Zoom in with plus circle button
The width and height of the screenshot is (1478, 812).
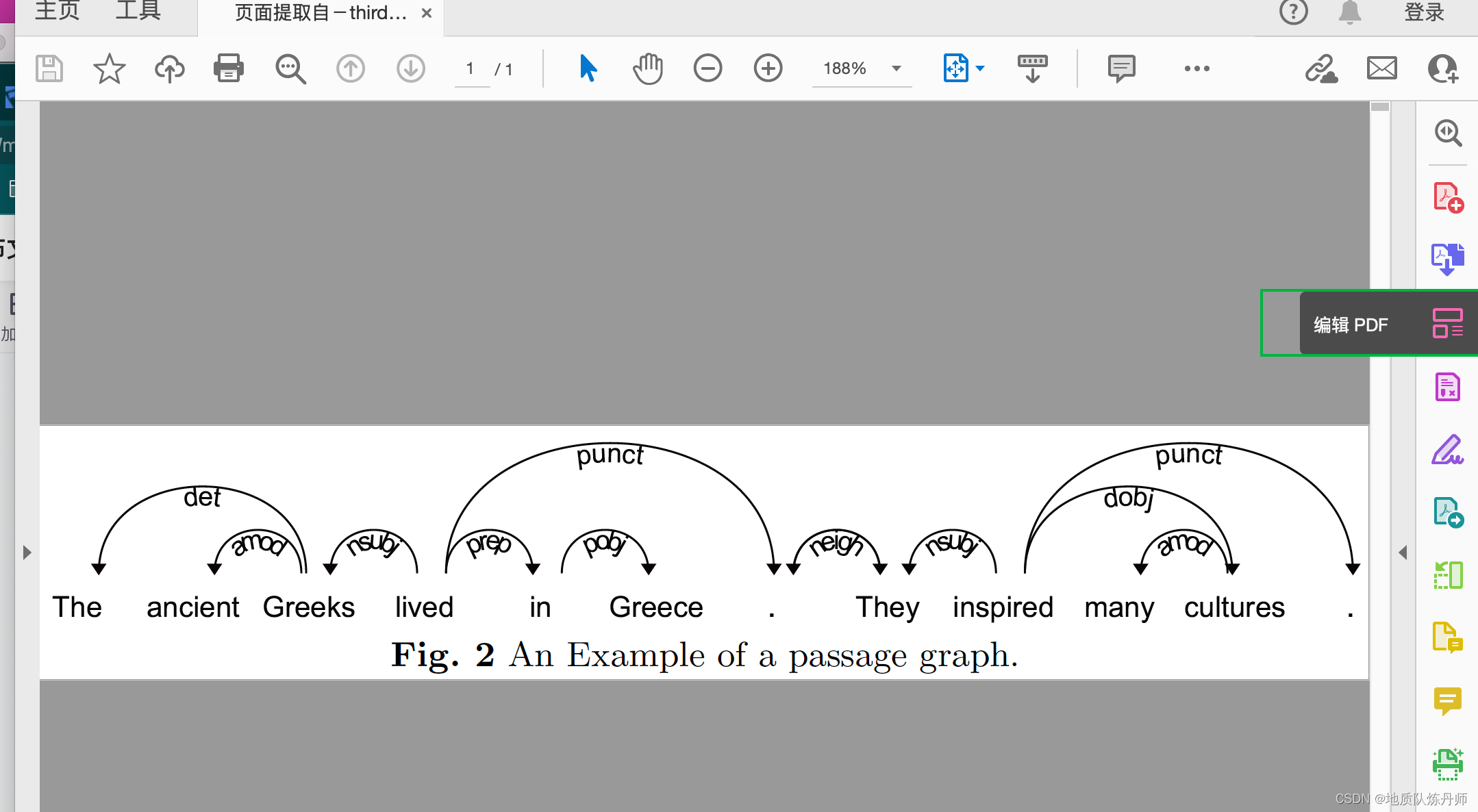point(768,68)
